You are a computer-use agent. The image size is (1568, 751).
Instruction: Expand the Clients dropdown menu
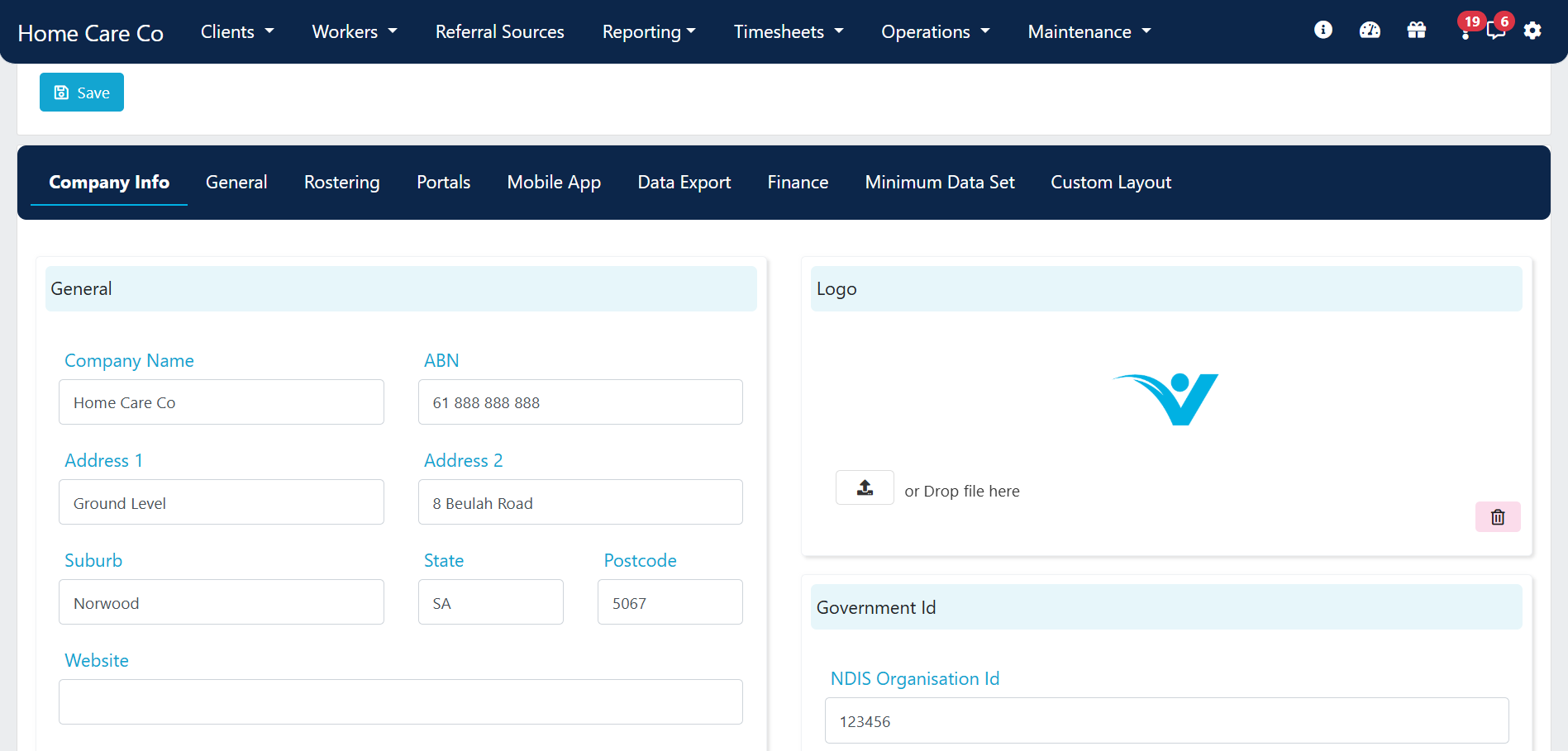tap(237, 31)
